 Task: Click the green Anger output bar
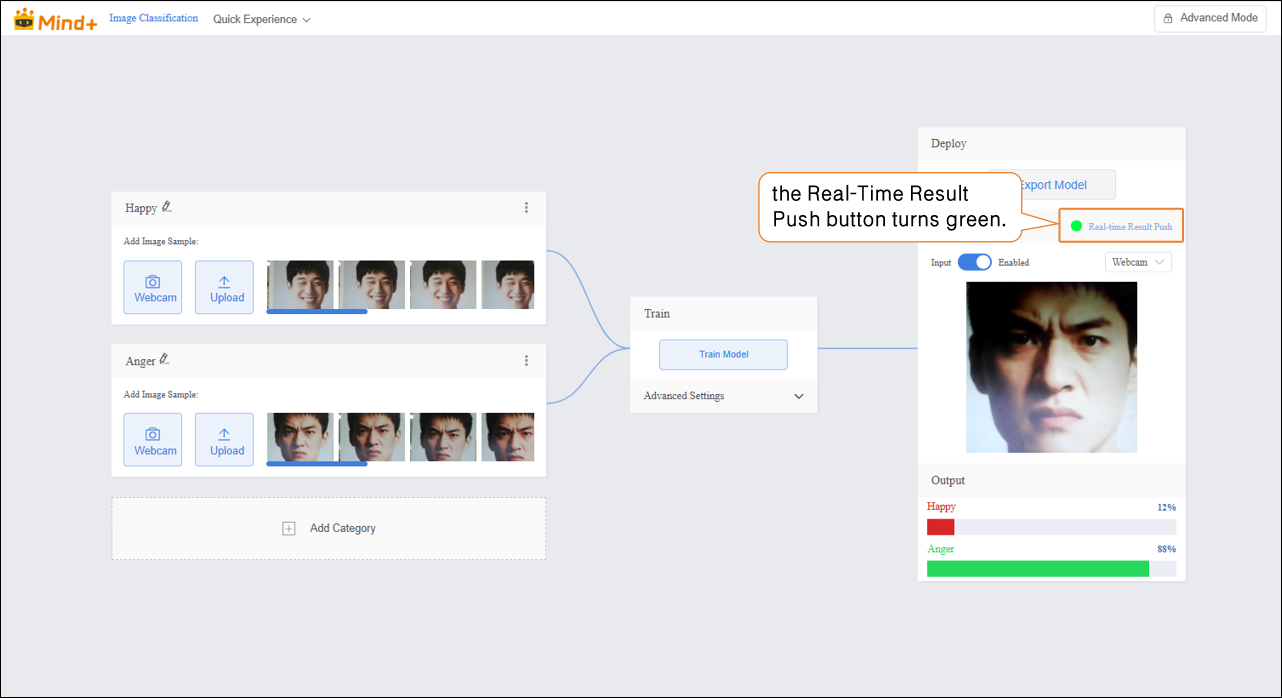pyautogui.click(x=1037, y=568)
